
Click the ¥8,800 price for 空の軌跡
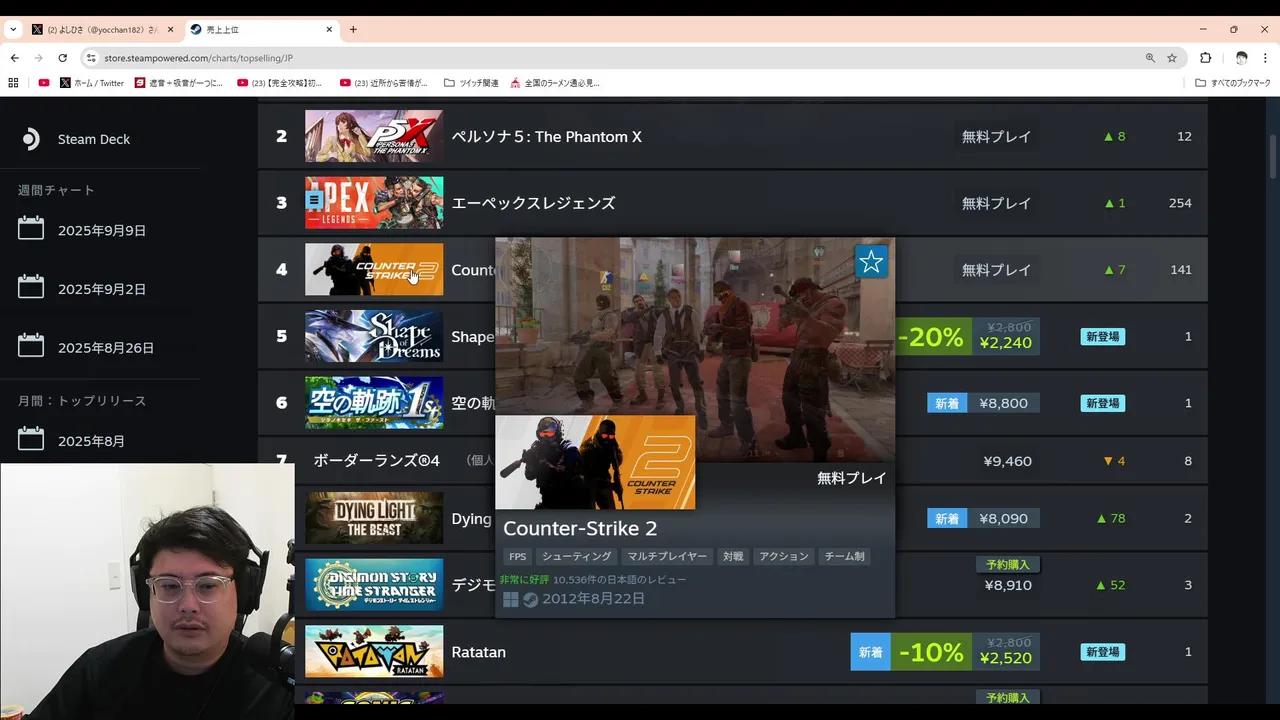tap(1003, 403)
